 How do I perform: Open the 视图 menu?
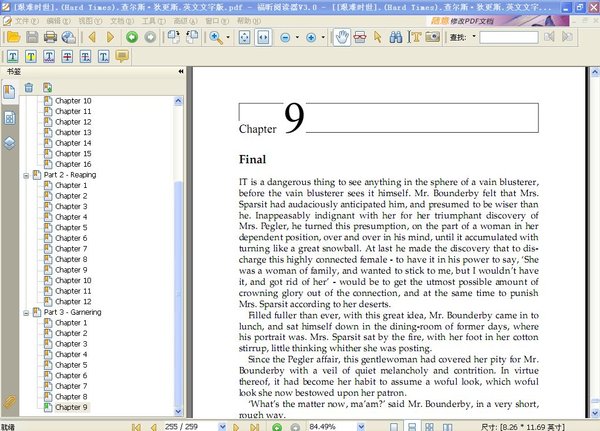90,21
